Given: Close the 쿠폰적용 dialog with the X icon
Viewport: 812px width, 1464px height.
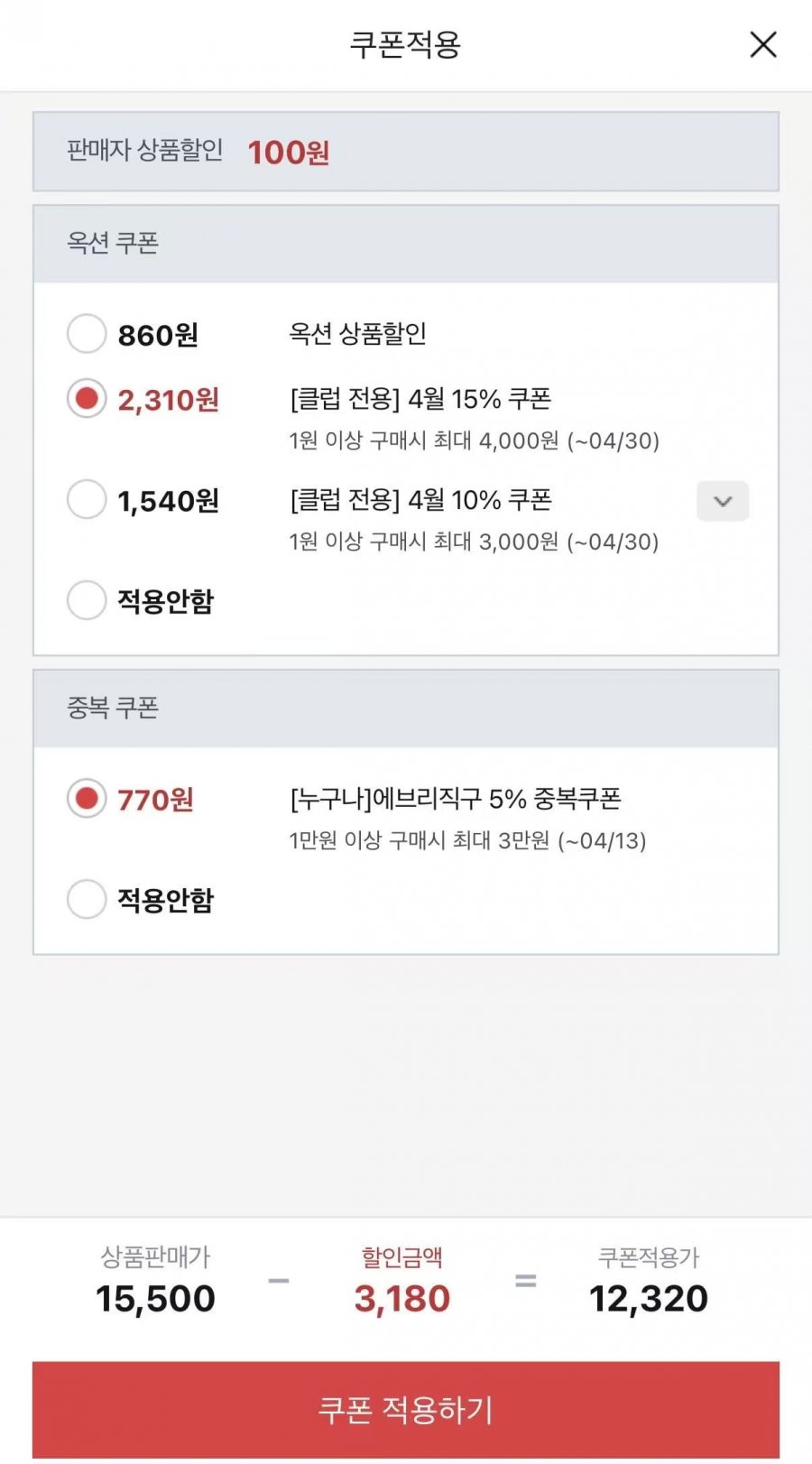Looking at the screenshot, I should 763,44.
